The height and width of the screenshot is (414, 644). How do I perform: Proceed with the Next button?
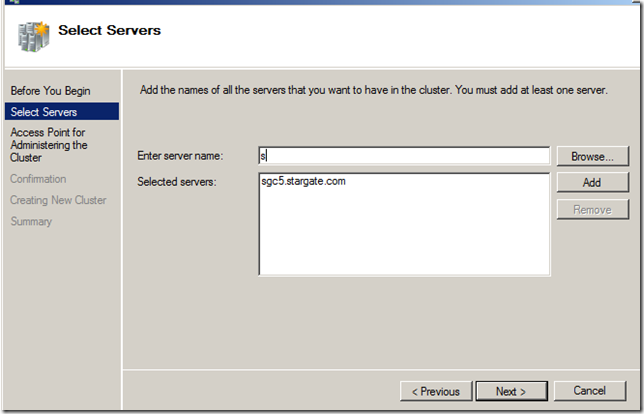509,391
